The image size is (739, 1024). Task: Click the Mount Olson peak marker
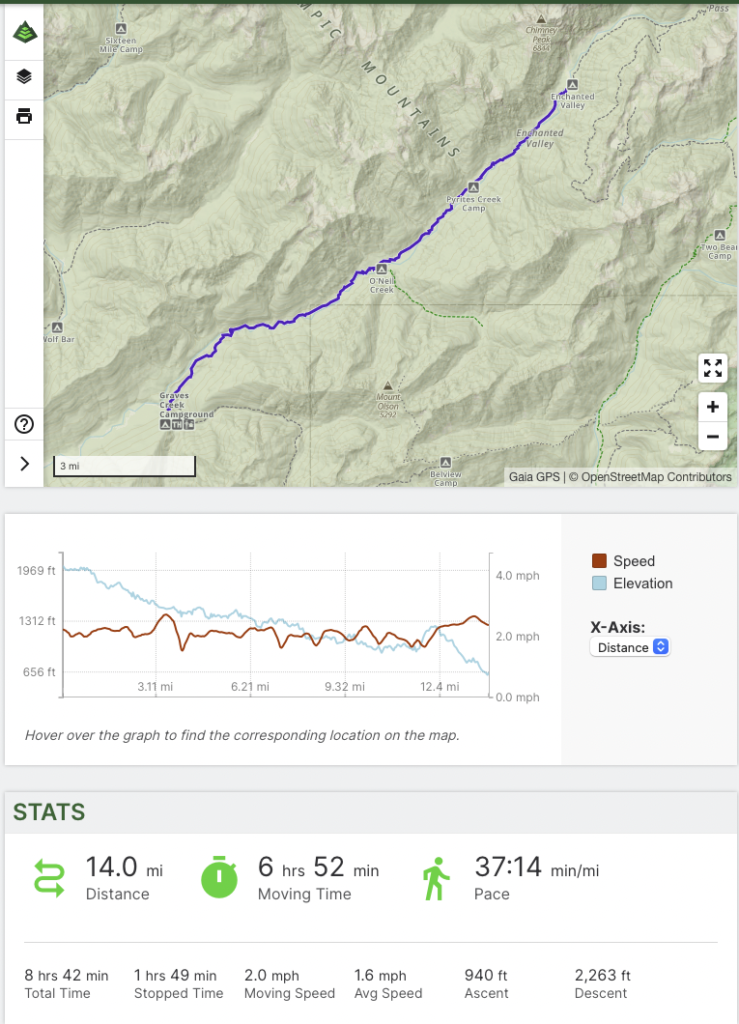tap(388, 385)
